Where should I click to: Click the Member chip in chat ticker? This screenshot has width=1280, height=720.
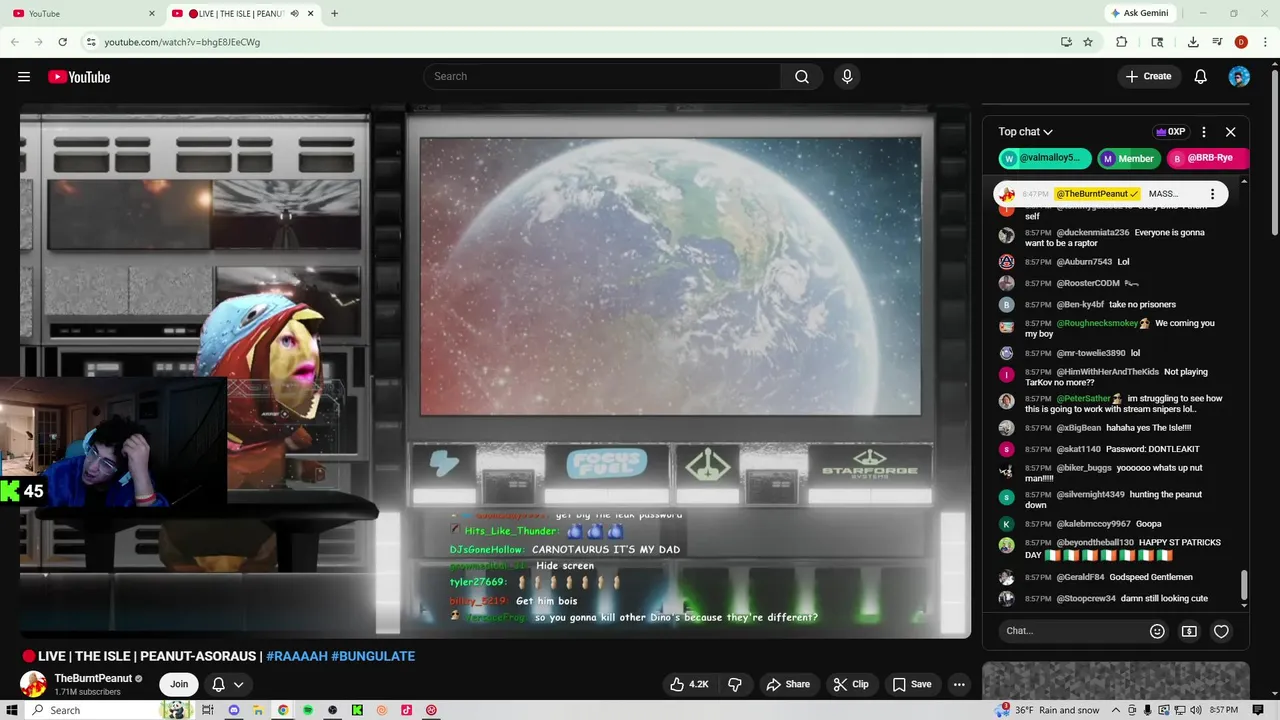(1129, 158)
